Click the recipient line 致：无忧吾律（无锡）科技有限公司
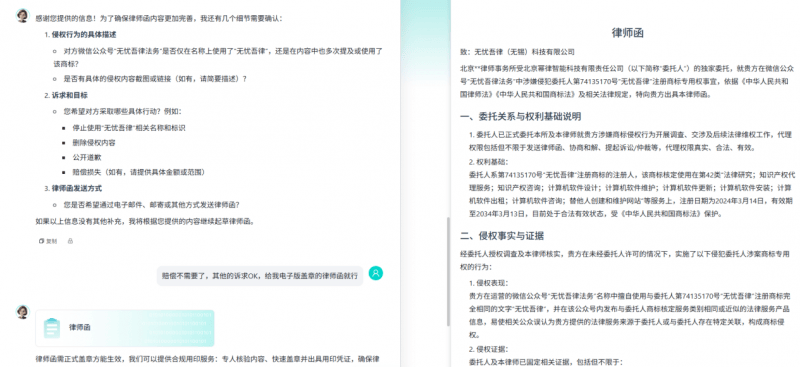Image resolution: width=800 pixels, height=367 pixels. (x=517, y=52)
